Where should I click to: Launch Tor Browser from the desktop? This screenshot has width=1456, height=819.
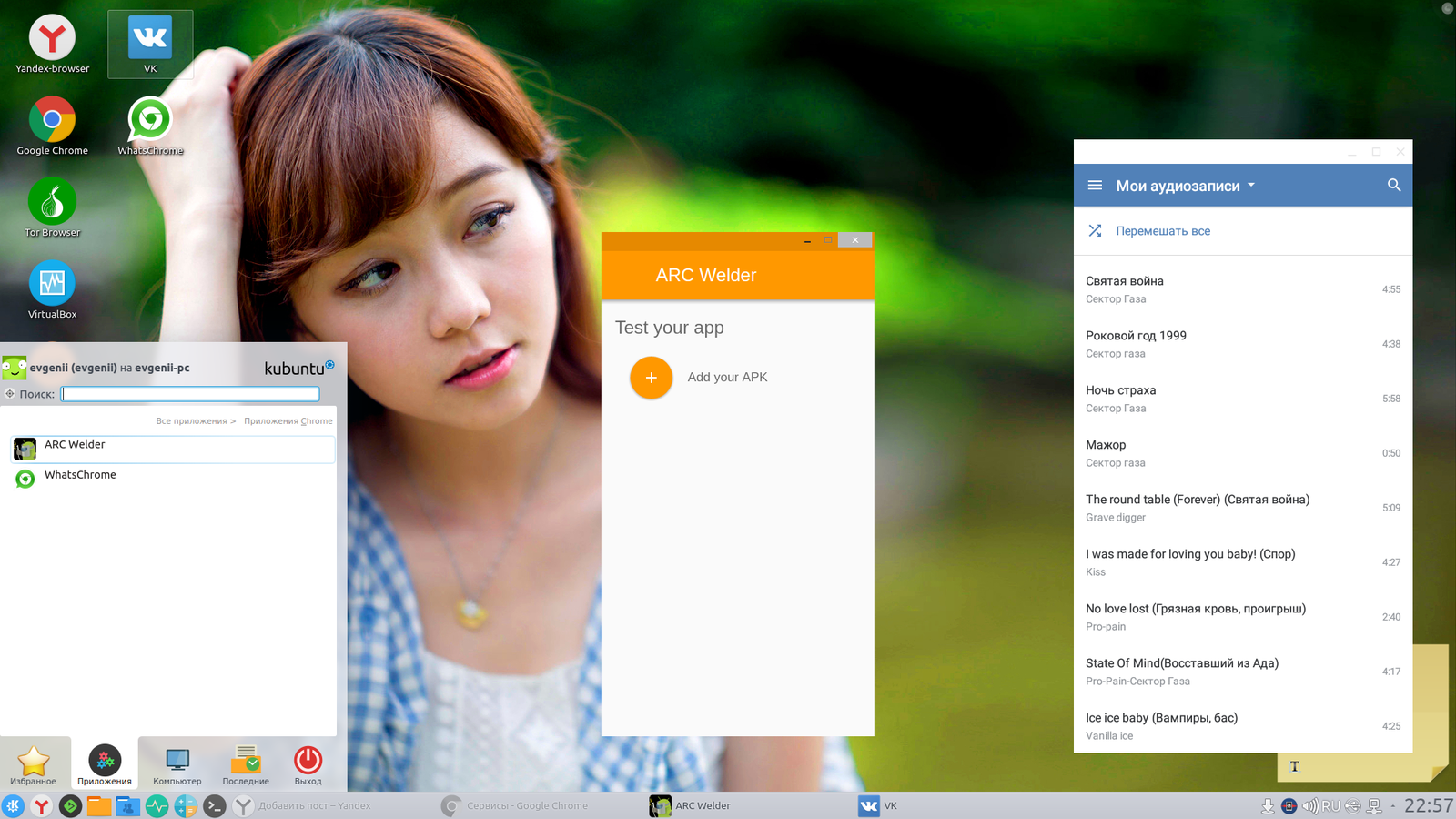(x=52, y=207)
